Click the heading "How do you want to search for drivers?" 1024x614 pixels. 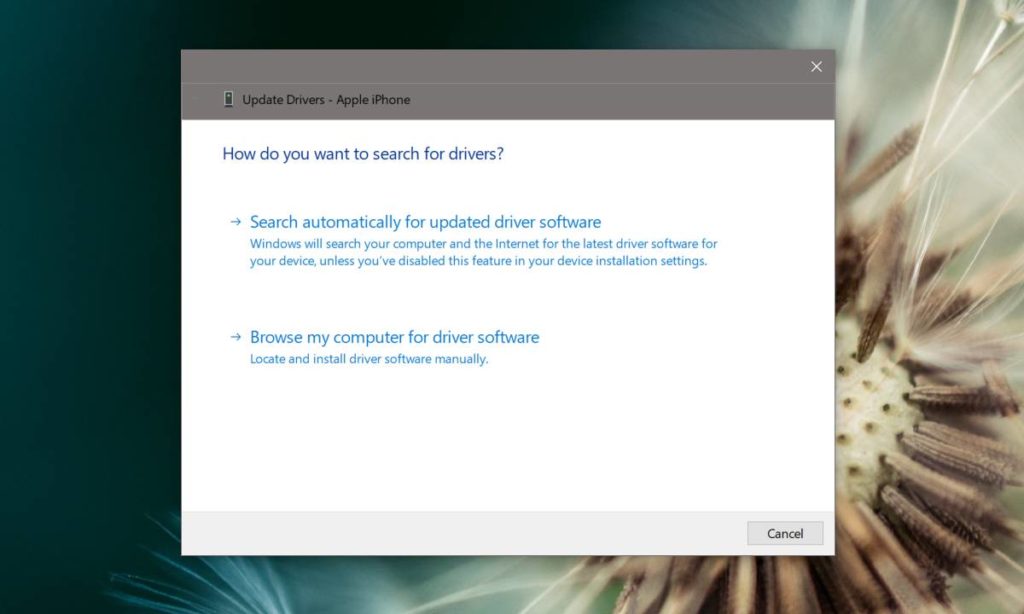[362, 153]
